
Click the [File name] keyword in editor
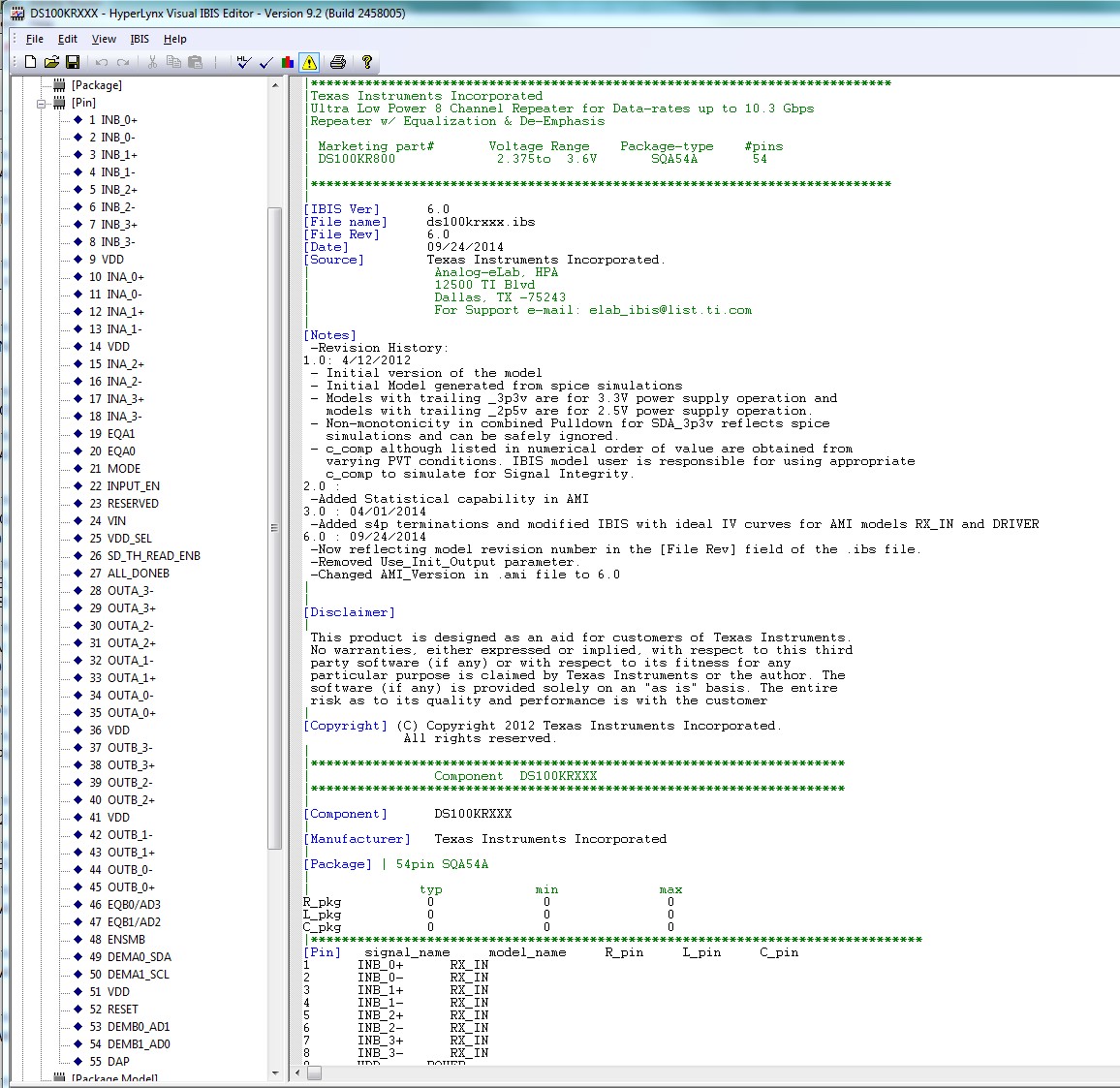pos(346,222)
